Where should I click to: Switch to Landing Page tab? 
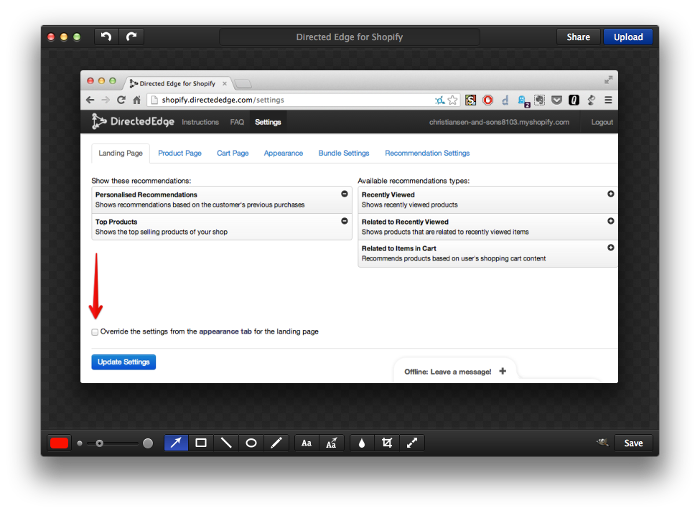tap(121, 153)
